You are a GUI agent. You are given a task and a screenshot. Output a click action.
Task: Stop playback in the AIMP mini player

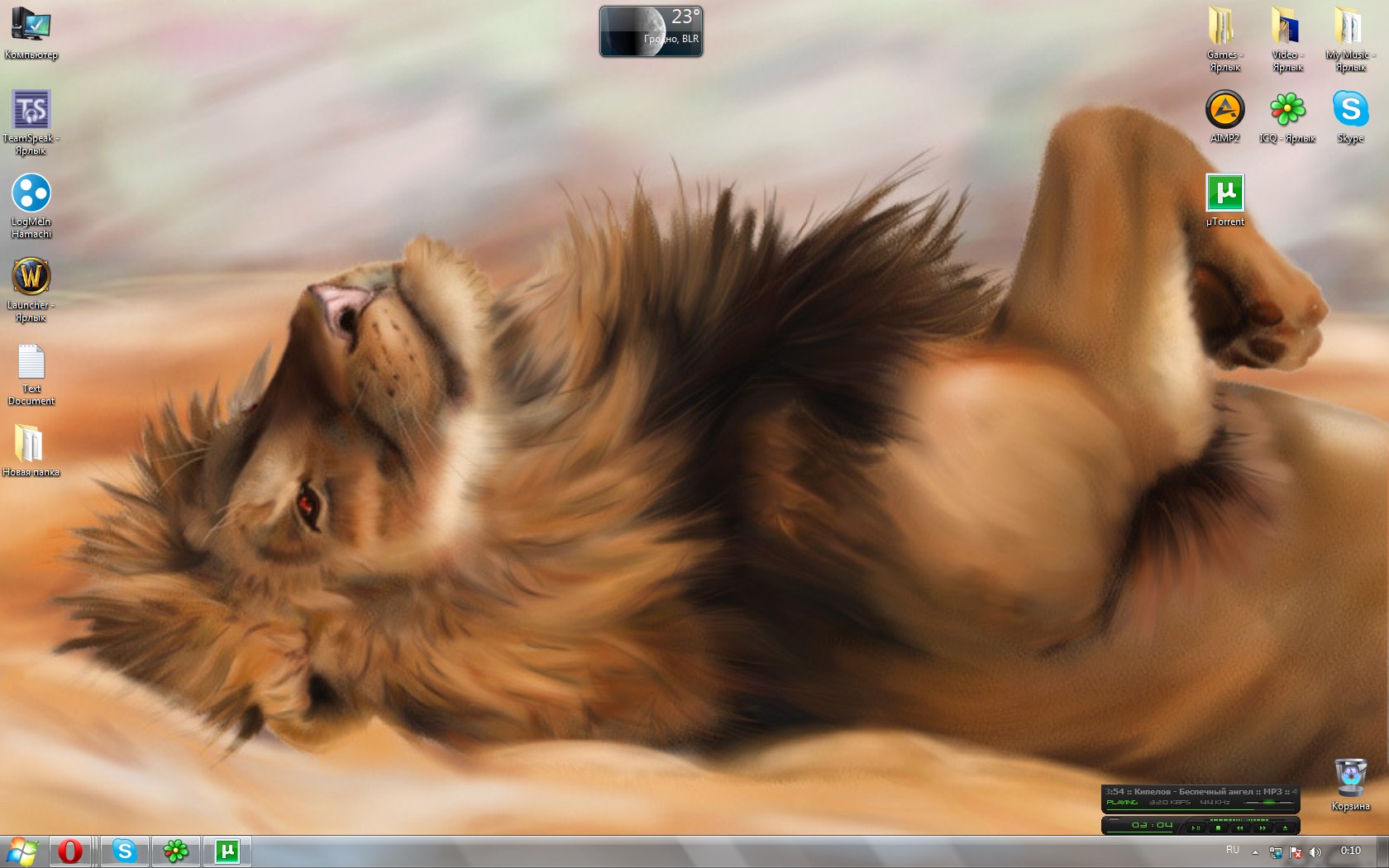point(1218,827)
